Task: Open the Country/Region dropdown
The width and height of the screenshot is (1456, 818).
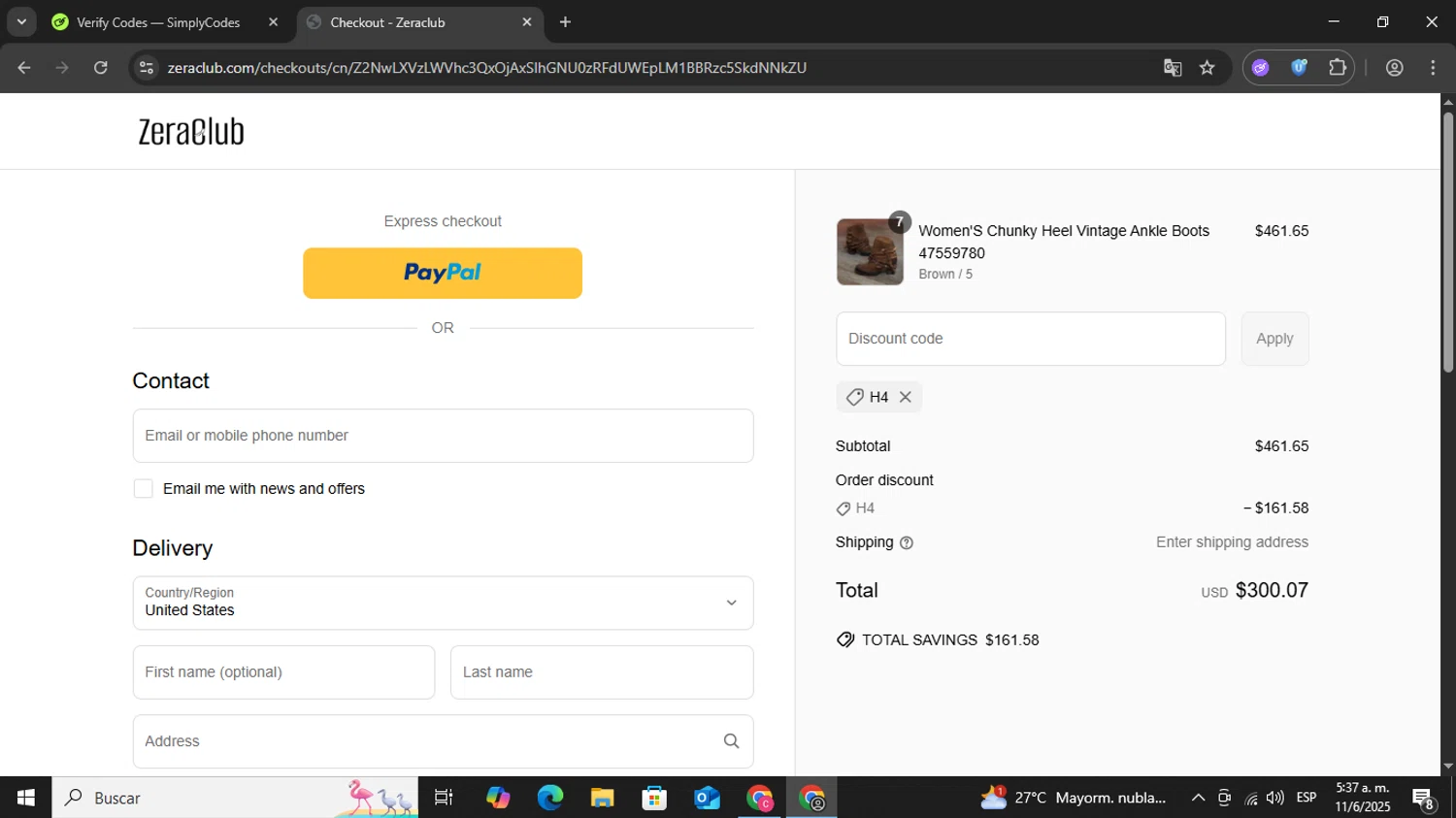Action: (443, 603)
